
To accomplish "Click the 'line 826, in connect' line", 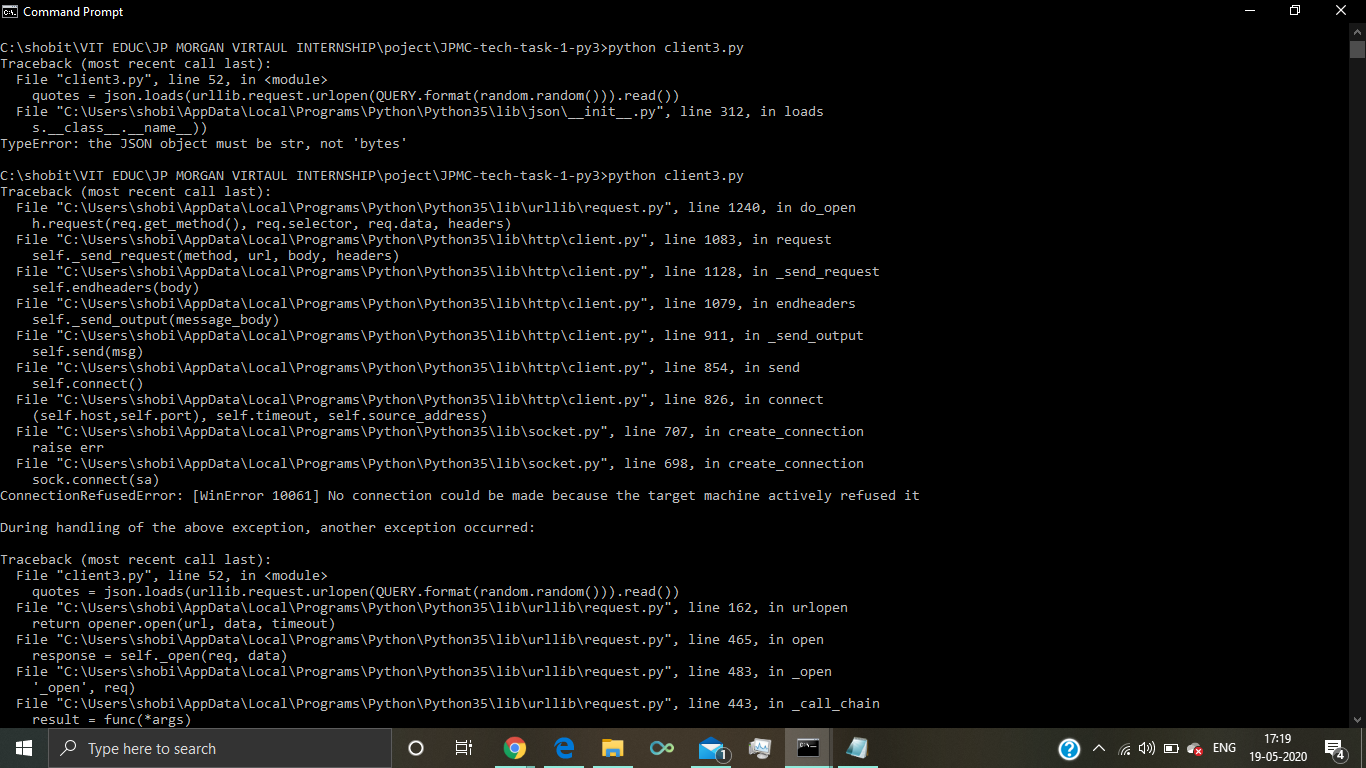I will [420, 400].
